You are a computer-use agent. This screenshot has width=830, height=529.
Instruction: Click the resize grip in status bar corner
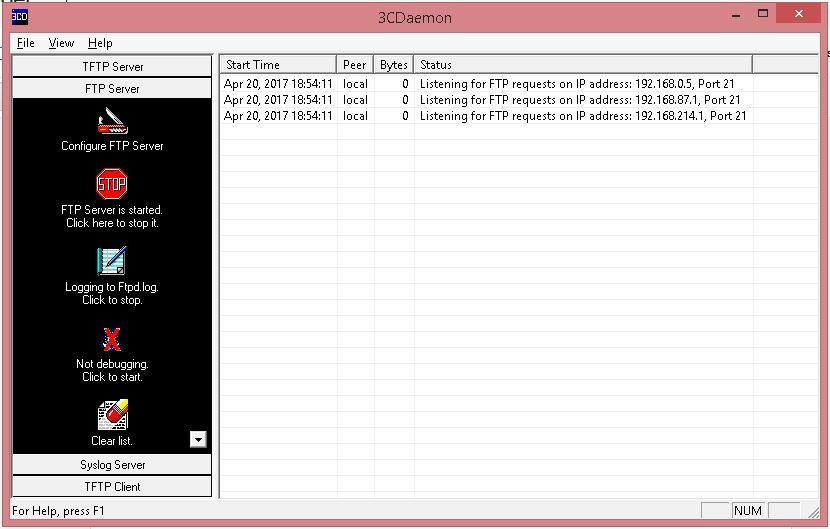(x=814, y=512)
